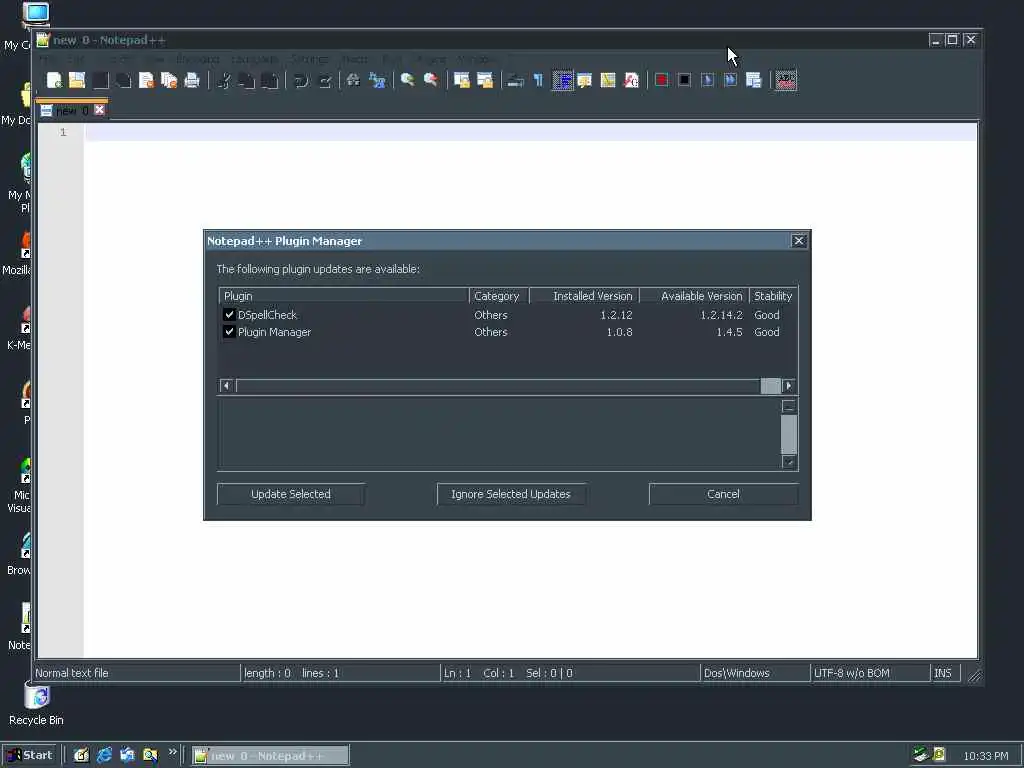Toggle Show All Characters pilcrow icon
The image size is (1024, 768).
(x=538, y=80)
